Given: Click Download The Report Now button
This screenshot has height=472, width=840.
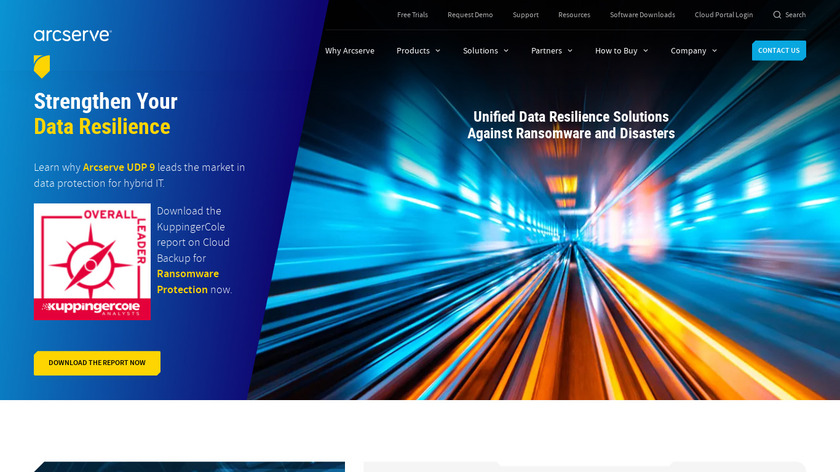Looking at the screenshot, I should tap(97, 363).
